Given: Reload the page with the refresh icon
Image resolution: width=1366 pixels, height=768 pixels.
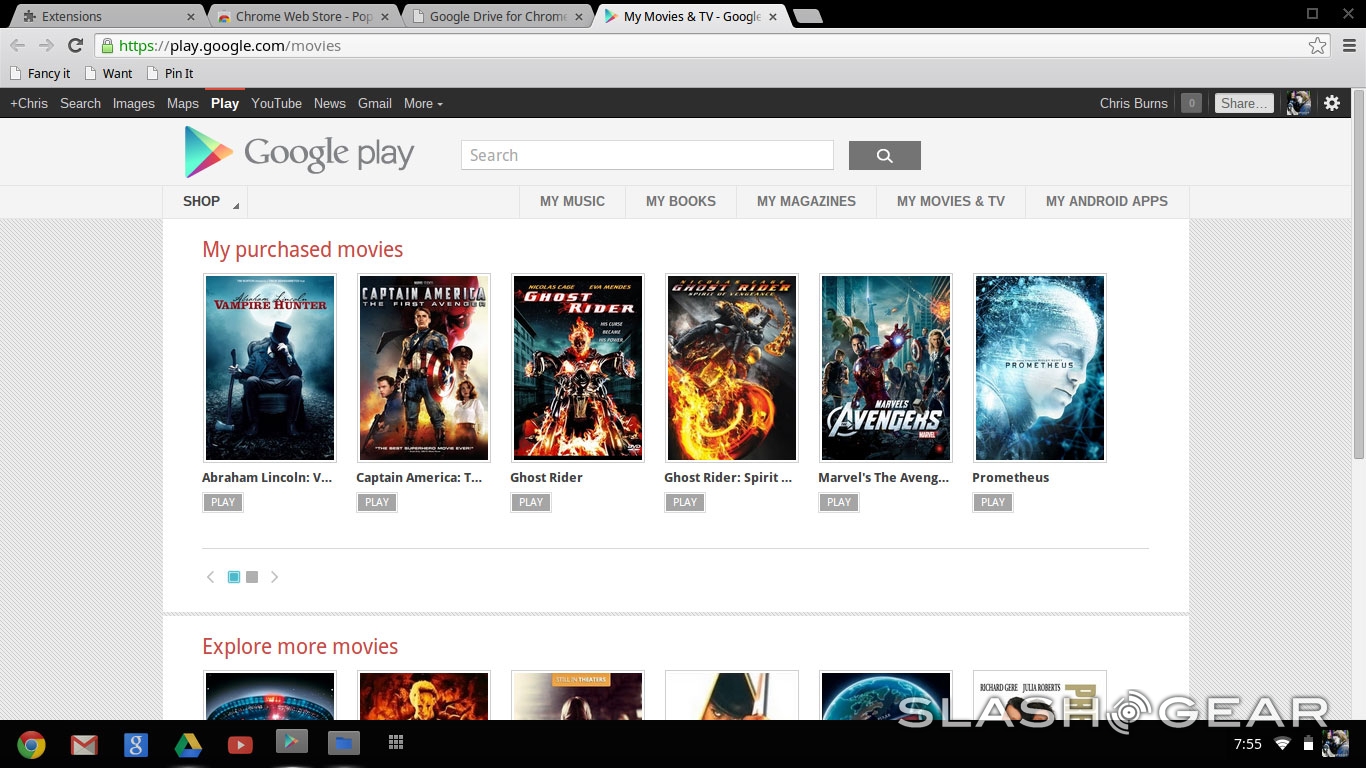Looking at the screenshot, I should click(75, 46).
